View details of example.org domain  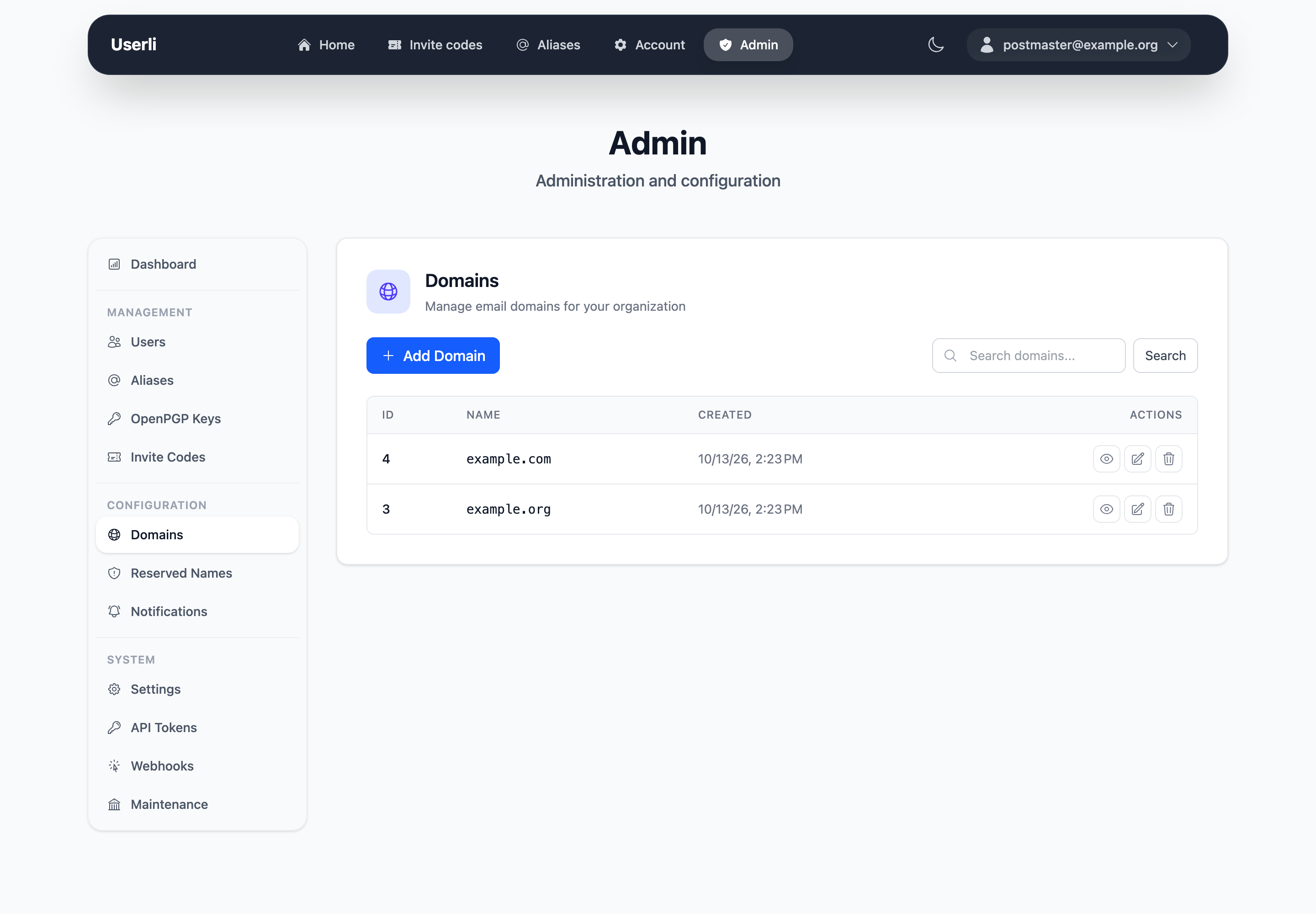(x=1106, y=509)
